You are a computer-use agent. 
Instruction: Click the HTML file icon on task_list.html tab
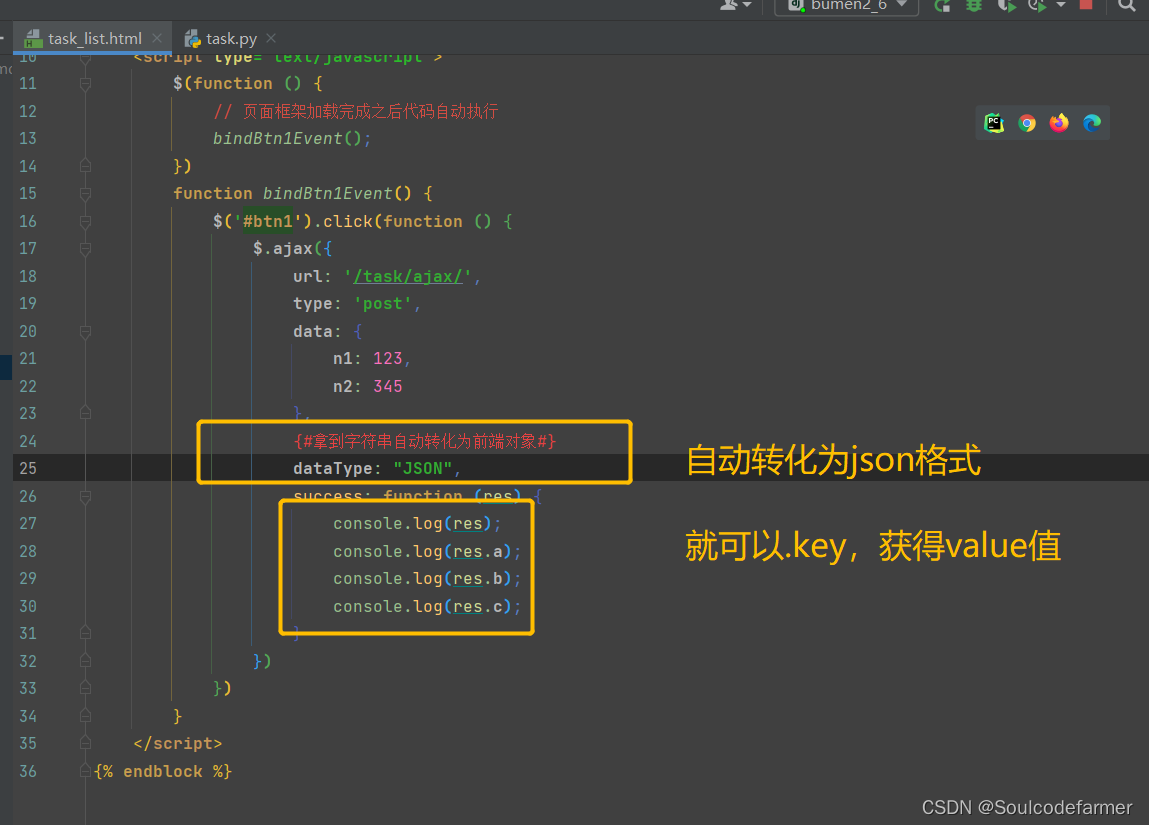33,39
